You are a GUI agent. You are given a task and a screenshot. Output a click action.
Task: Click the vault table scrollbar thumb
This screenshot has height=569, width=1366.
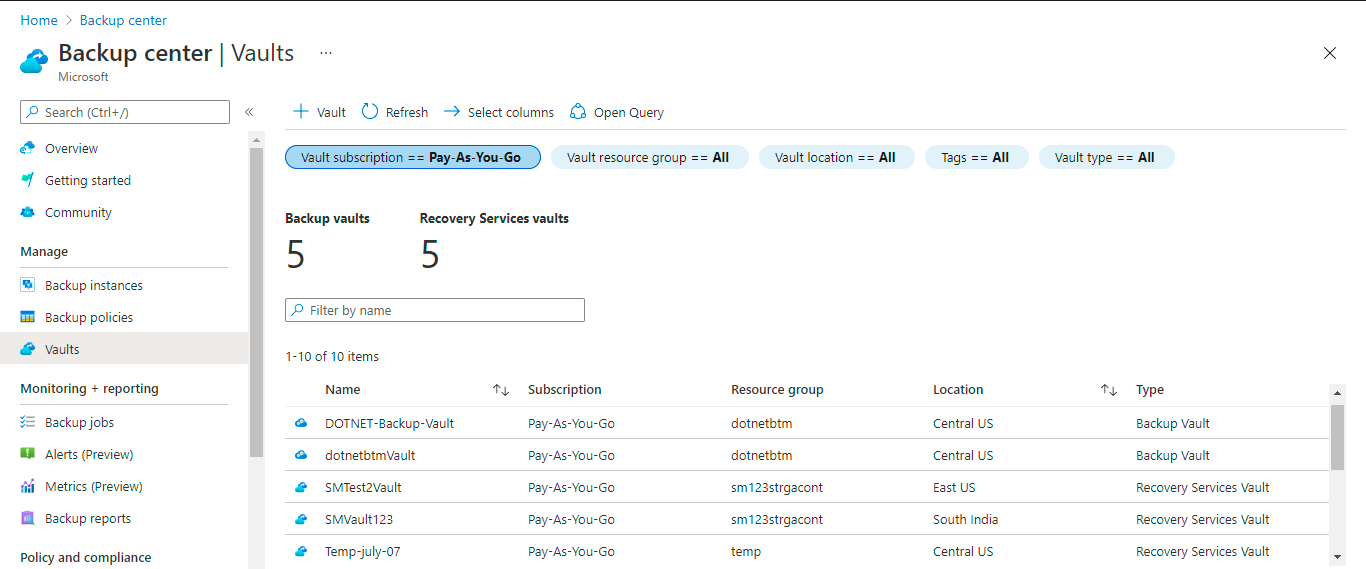1337,437
